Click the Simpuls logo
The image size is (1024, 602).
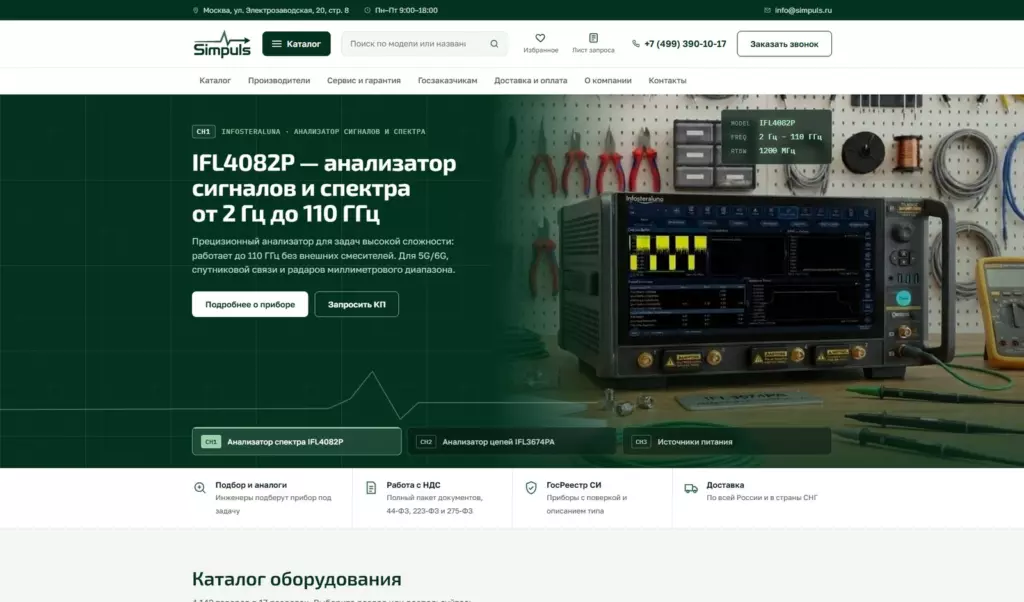pyautogui.click(x=222, y=44)
